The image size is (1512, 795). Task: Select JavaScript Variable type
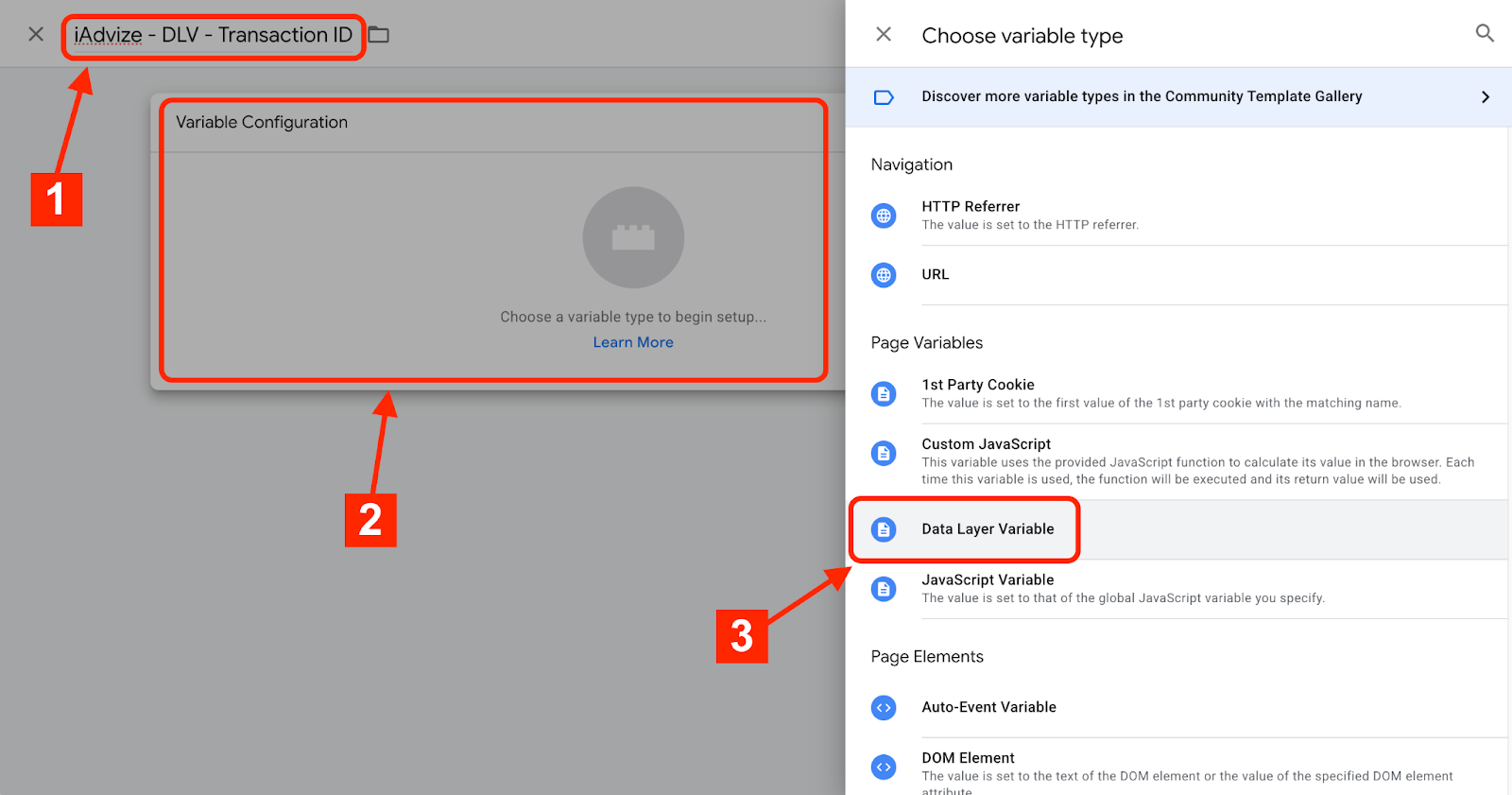(988, 580)
